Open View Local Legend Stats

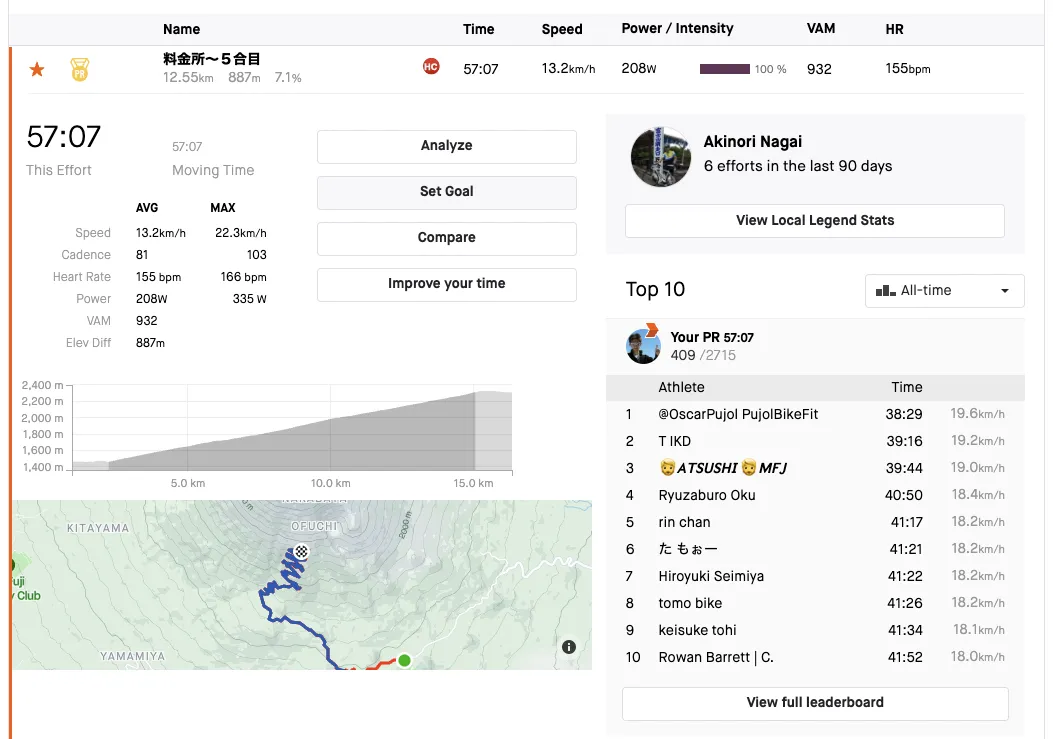814,221
